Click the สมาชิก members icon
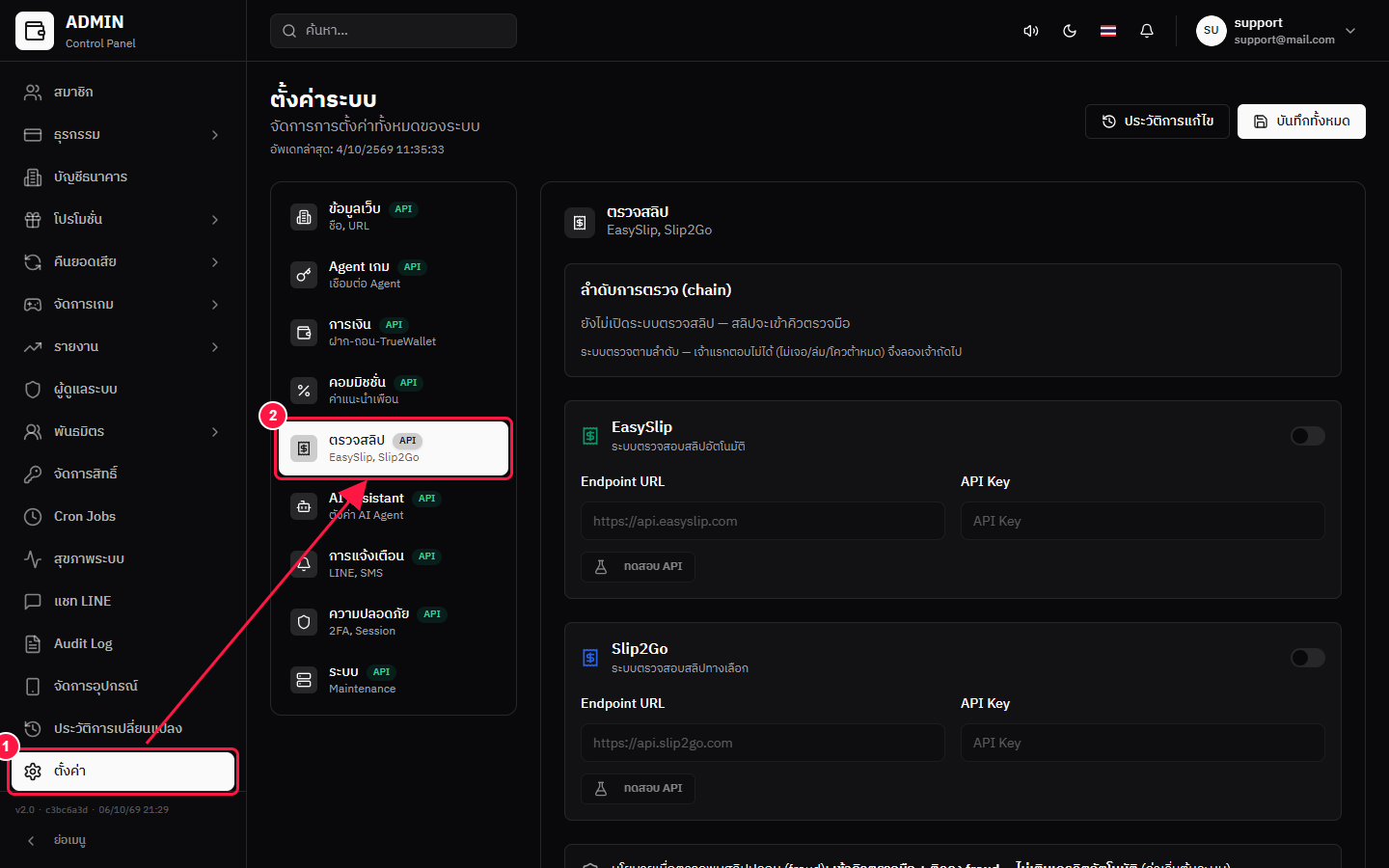The height and width of the screenshot is (868, 1389). 33,93
